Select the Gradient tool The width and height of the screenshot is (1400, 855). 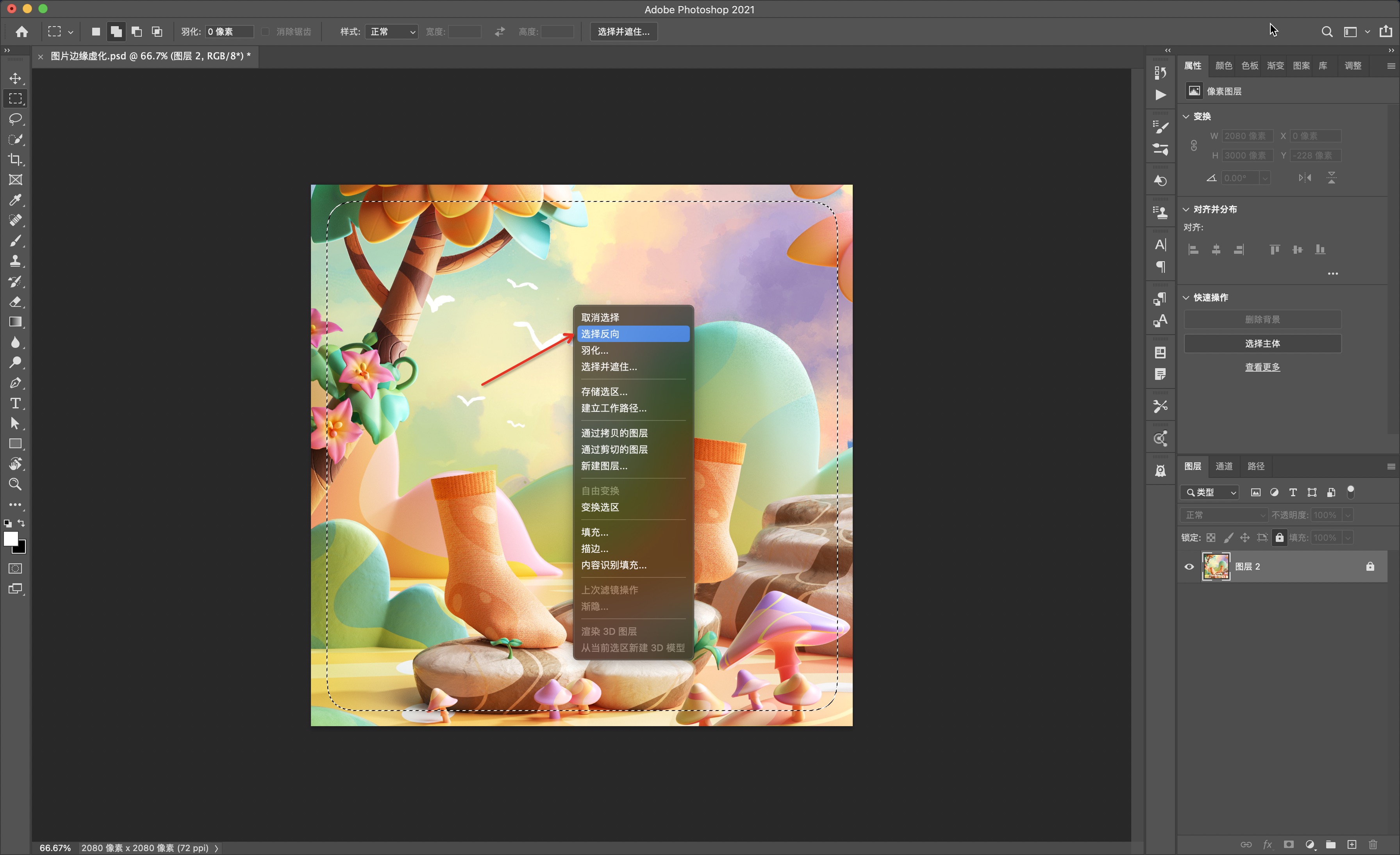click(x=15, y=322)
